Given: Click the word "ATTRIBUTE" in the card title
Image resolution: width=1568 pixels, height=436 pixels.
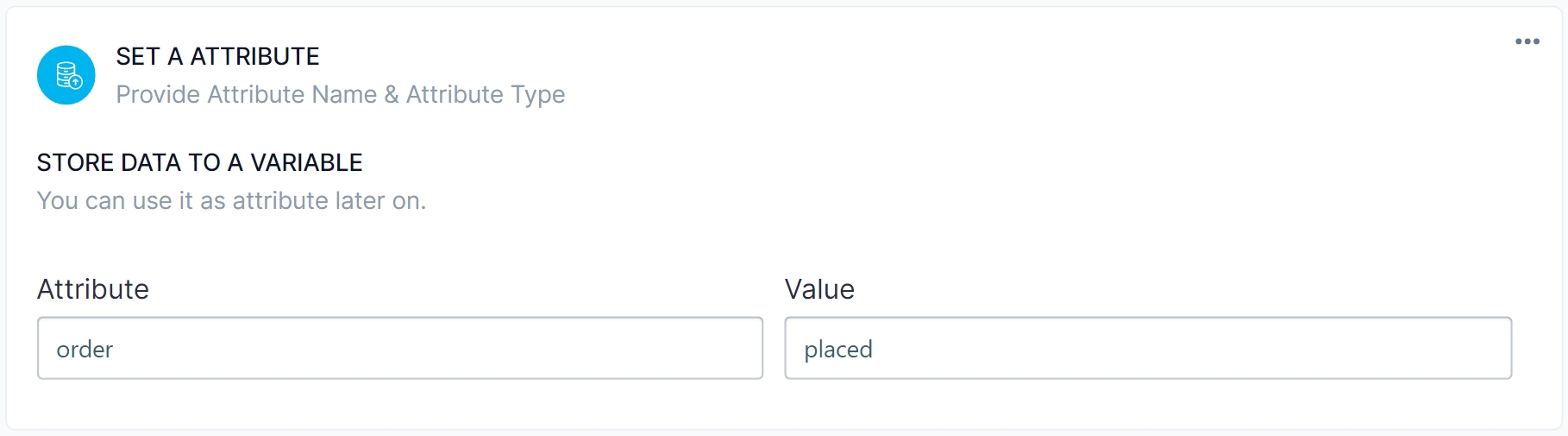Looking at the screenshot, I should [254, 57].
